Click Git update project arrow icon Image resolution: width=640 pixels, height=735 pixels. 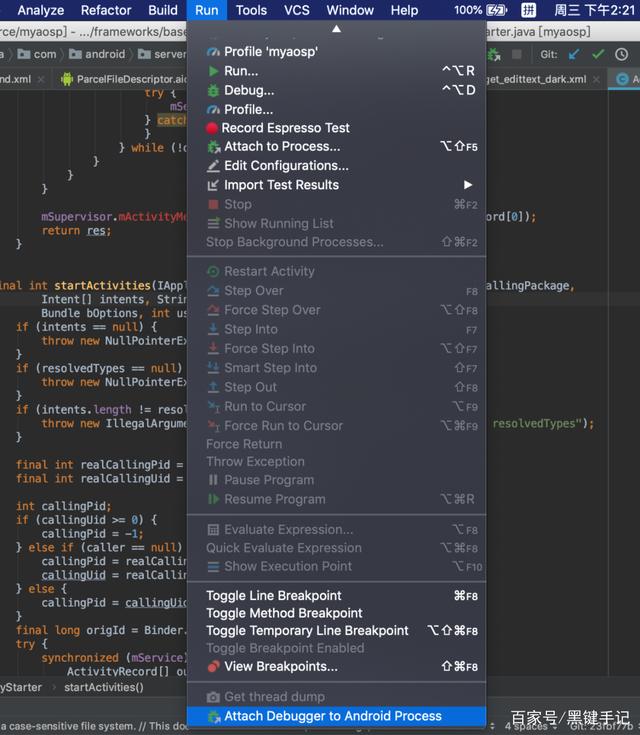(574, 54)
